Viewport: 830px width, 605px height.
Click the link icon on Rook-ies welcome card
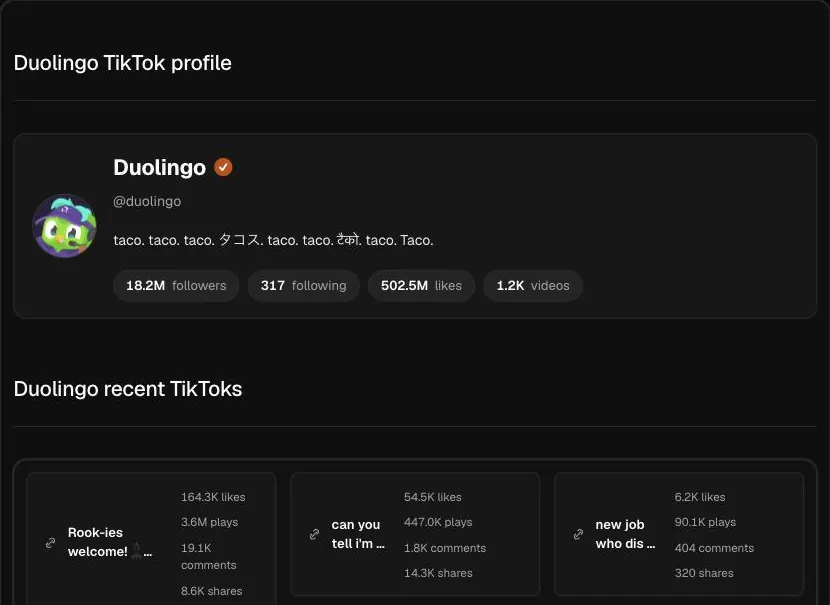pos(50,543)
